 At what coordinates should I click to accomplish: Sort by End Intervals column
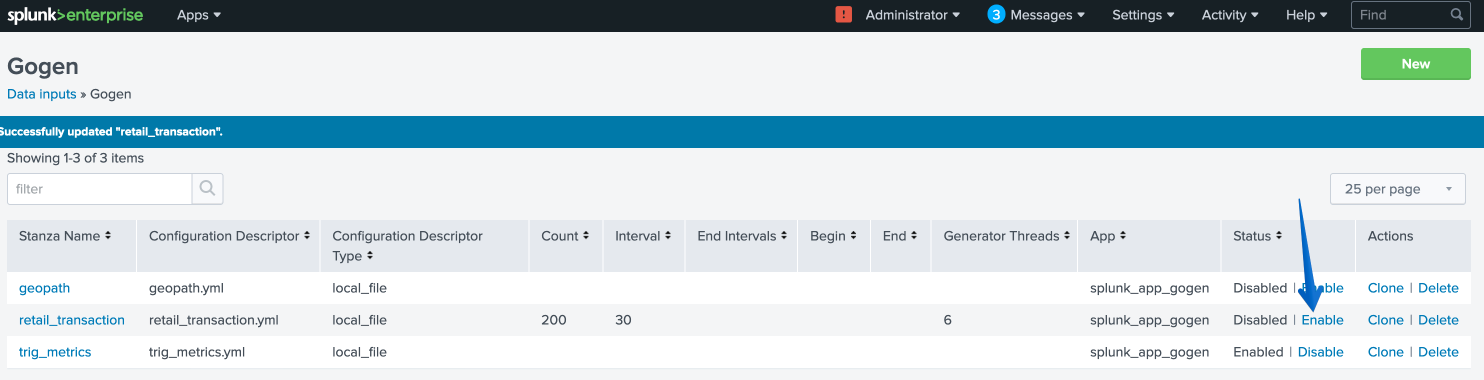pyautogui.click(x=742, y=236)
